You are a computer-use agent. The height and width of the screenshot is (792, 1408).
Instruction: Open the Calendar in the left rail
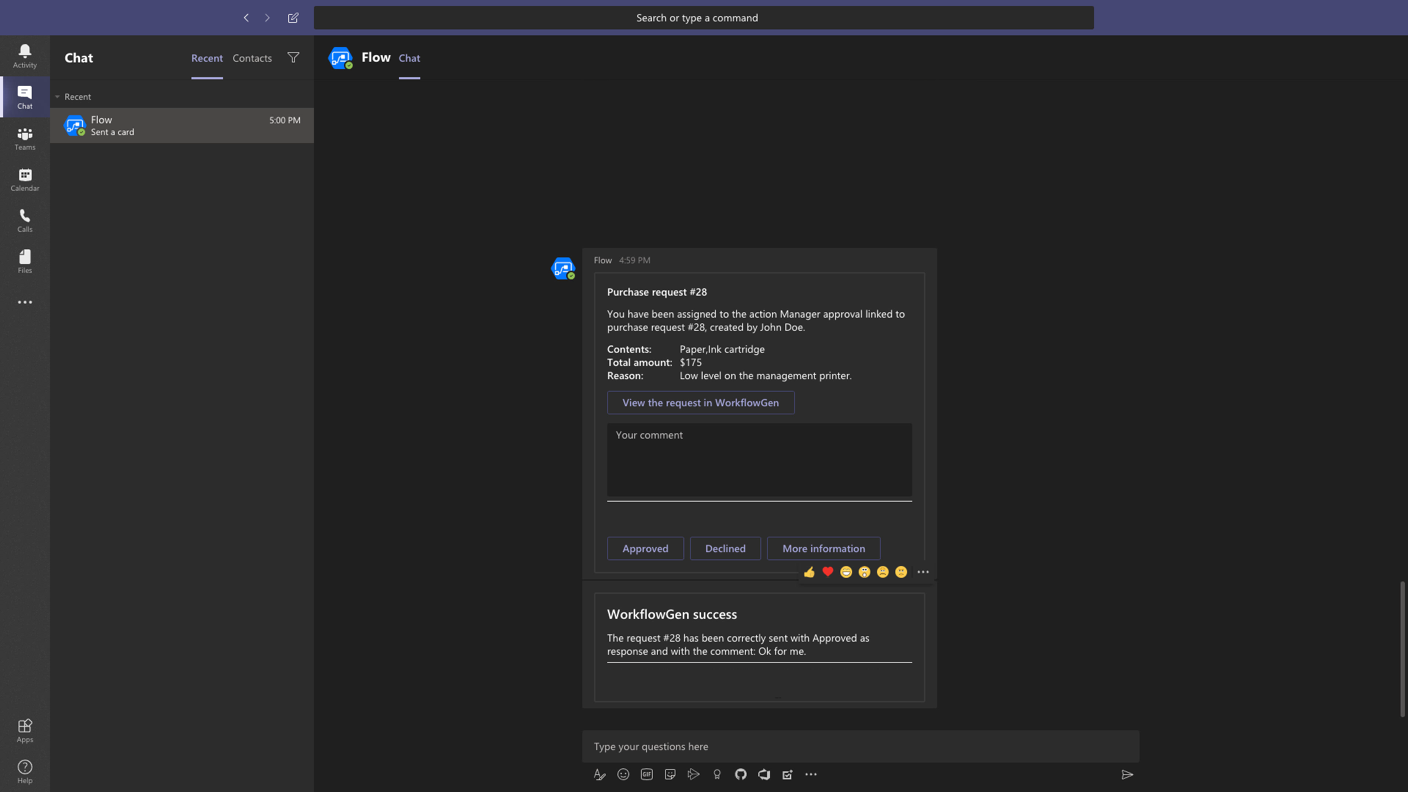[25, 179]
